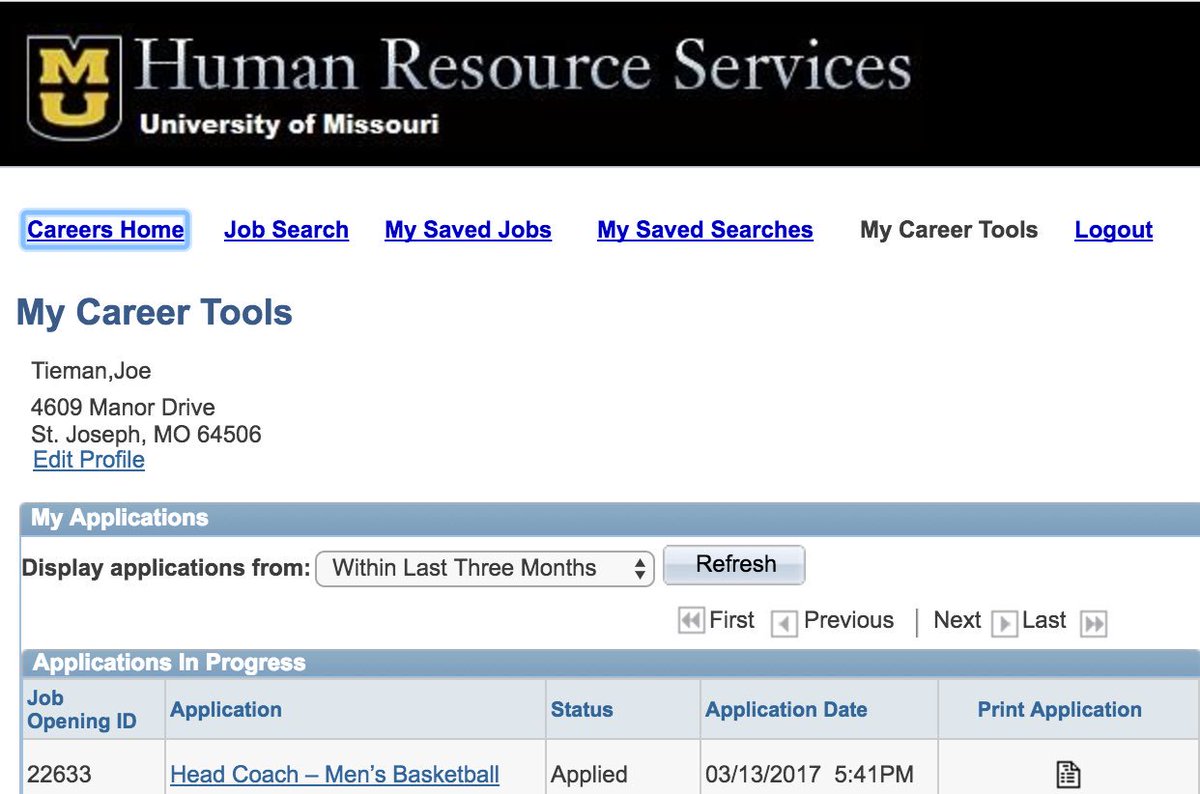Click the Previous page arrow icon
1200x794 pixels.
(784, 623)
